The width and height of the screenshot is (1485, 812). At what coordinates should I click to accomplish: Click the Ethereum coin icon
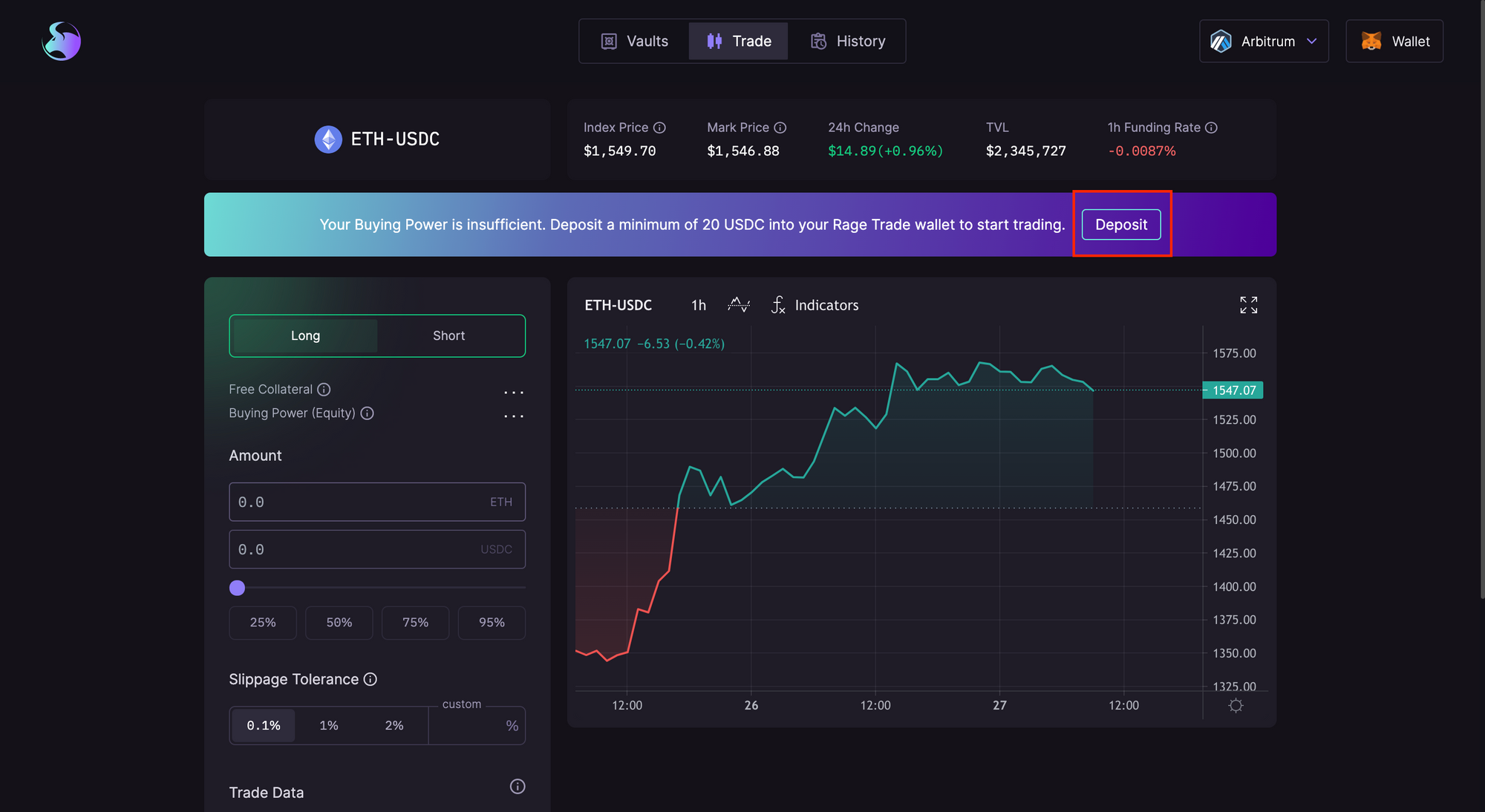click(x=328, y=139)
